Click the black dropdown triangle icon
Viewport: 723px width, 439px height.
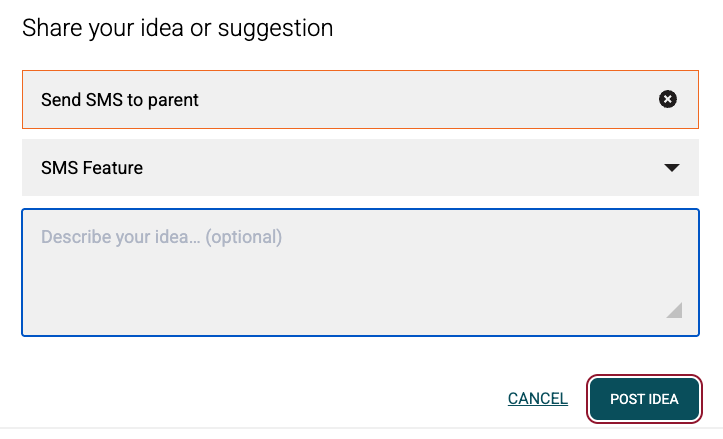click(672, 168)
